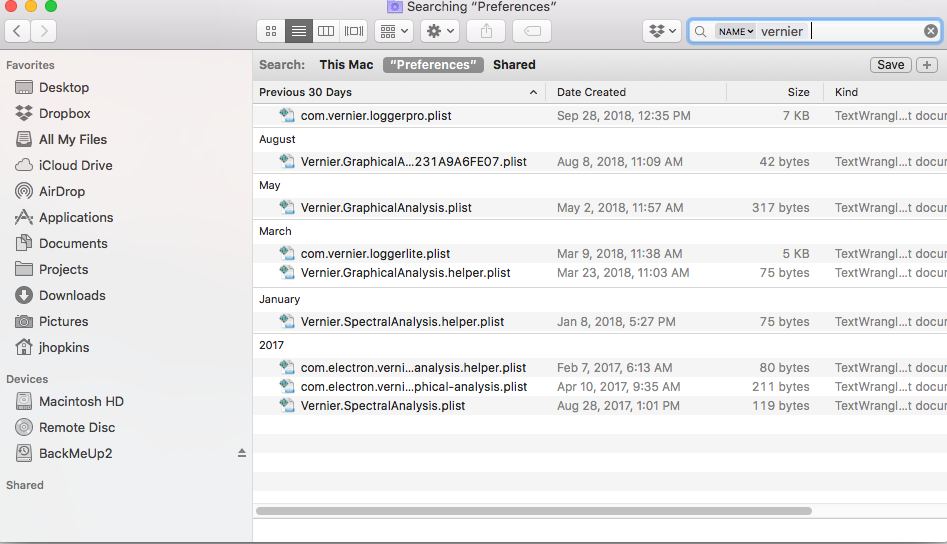947x544 pixels.
Task: Open Pictures in the sidebar
Action: click(x=63, y=321)
